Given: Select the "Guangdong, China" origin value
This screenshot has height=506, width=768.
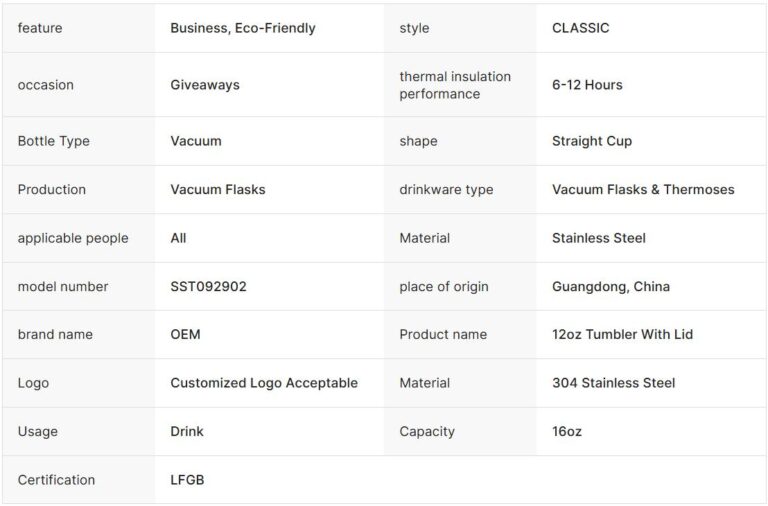Looking at the screenshot, I should click(611, 286).
